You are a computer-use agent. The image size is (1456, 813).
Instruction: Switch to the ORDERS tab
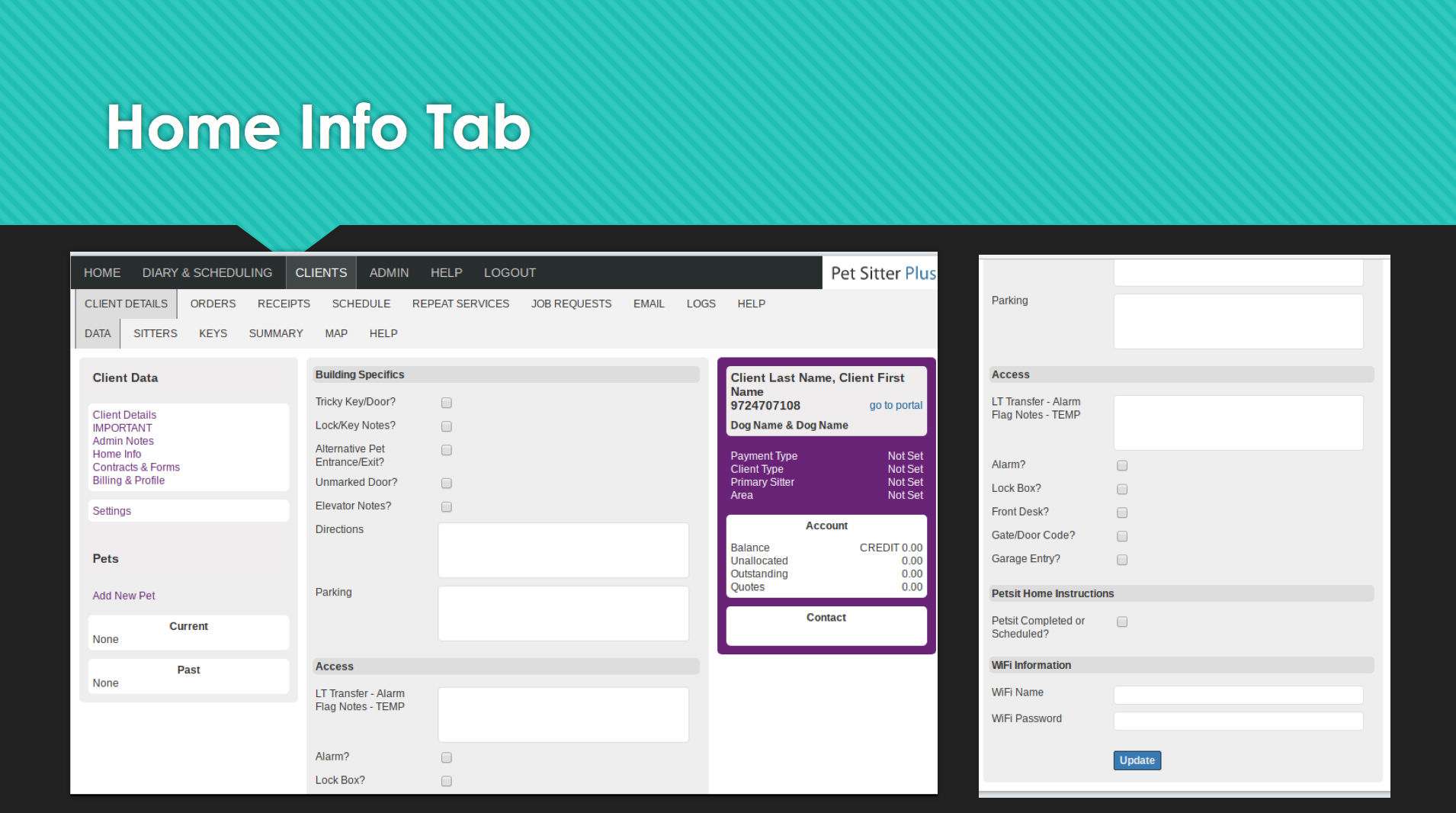[213, 304]
